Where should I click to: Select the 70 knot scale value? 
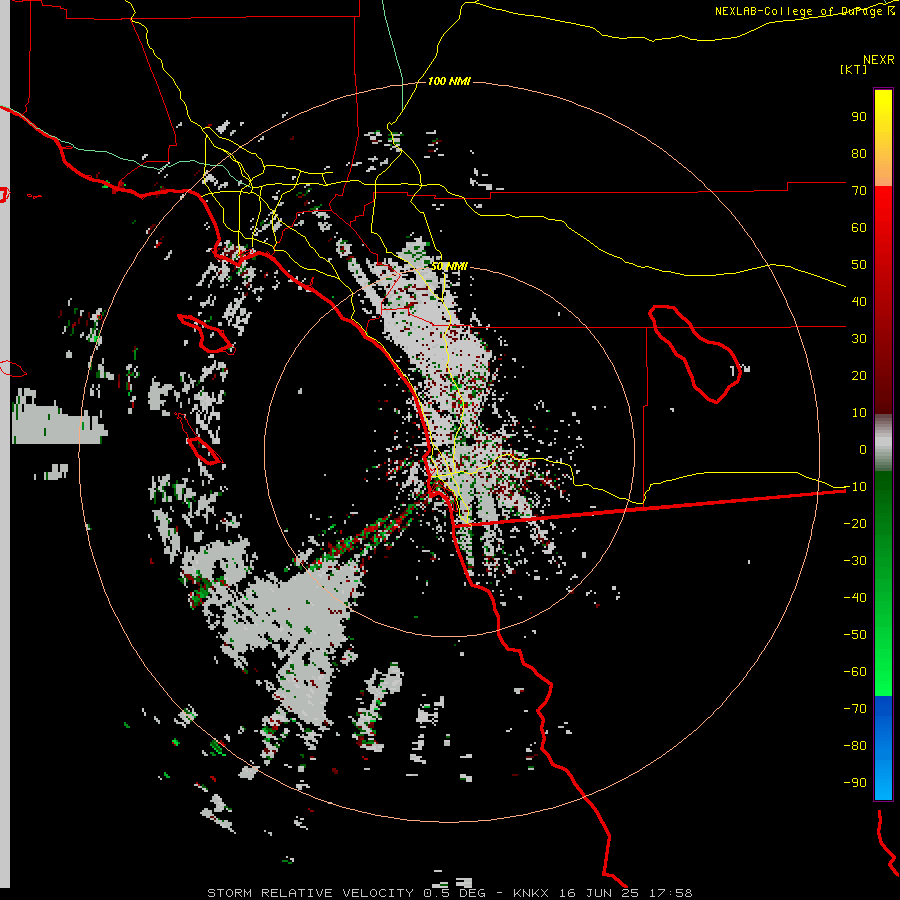point(859,191)
